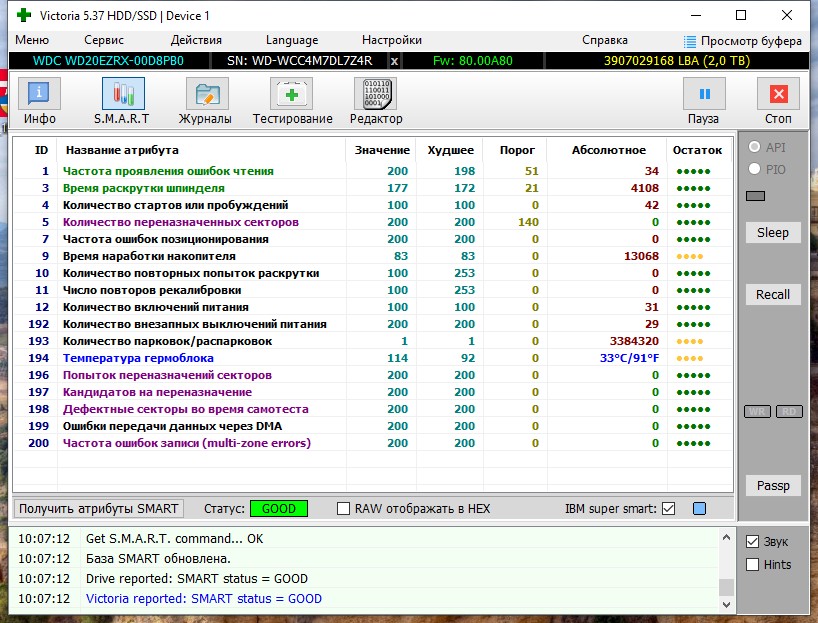Click the small gray indicator below PIO
Viewport: 818px width, 623px height.
(755, 196)
